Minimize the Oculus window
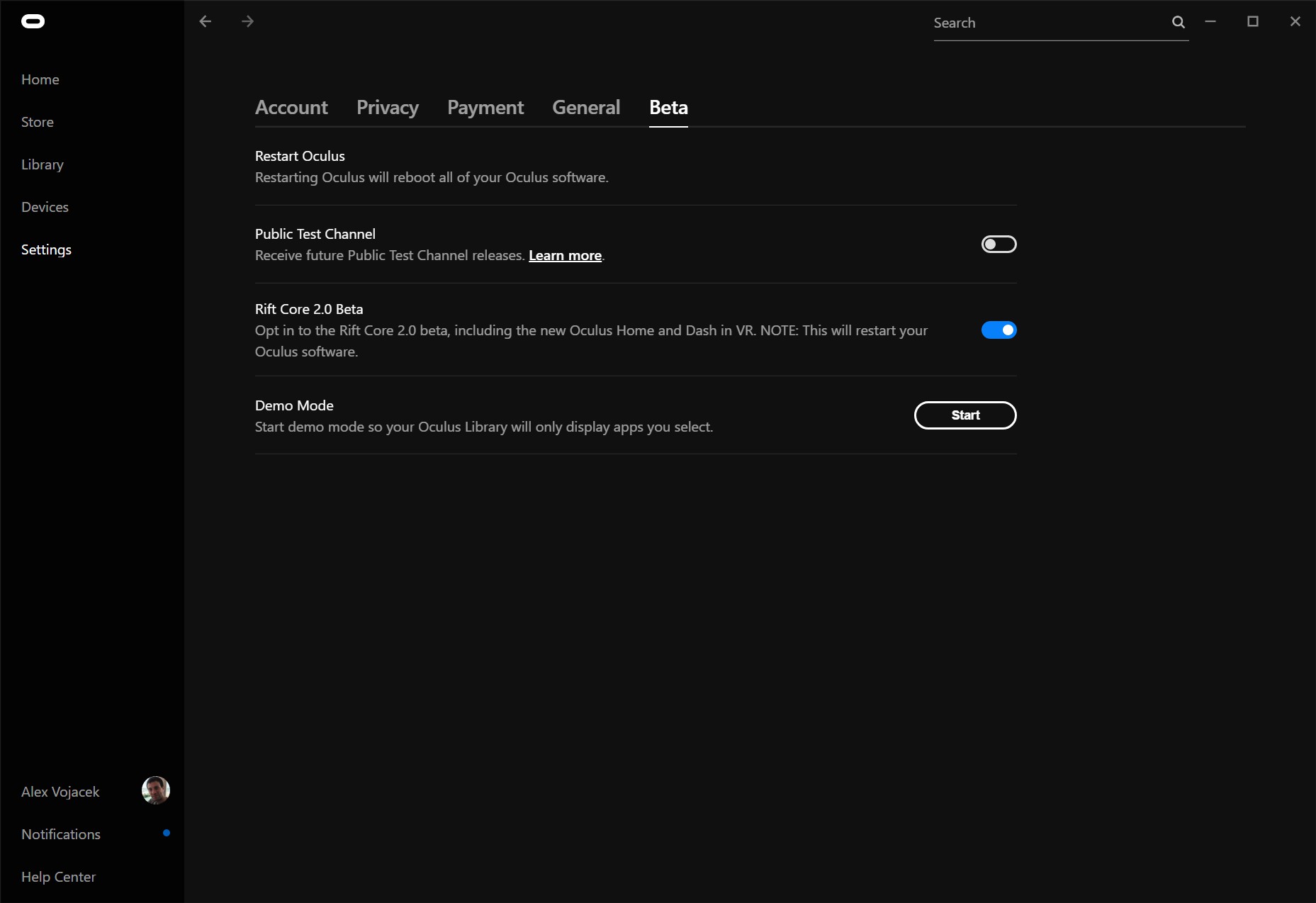The height and width of the screenshot is (903, 1316). click(1210, 22)
